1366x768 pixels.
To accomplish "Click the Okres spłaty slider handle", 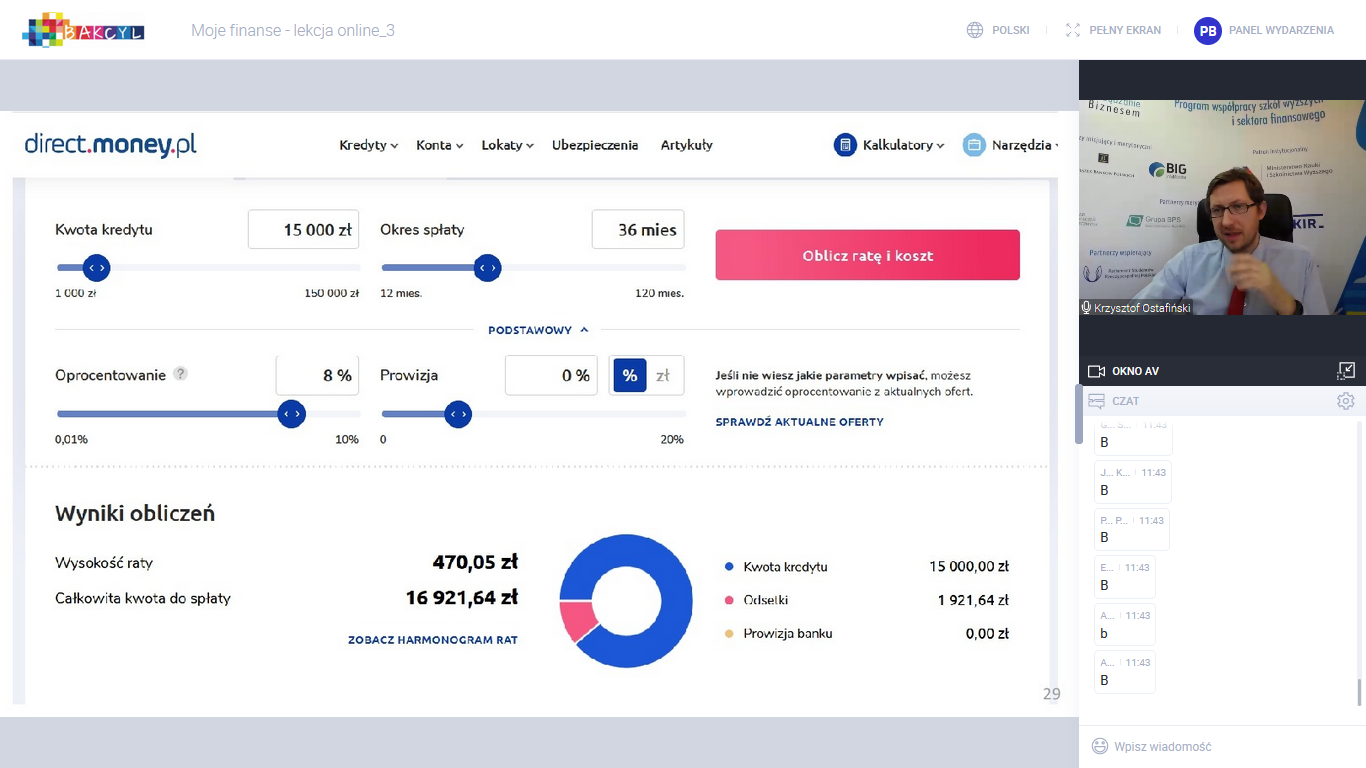I will coord(487,268).
